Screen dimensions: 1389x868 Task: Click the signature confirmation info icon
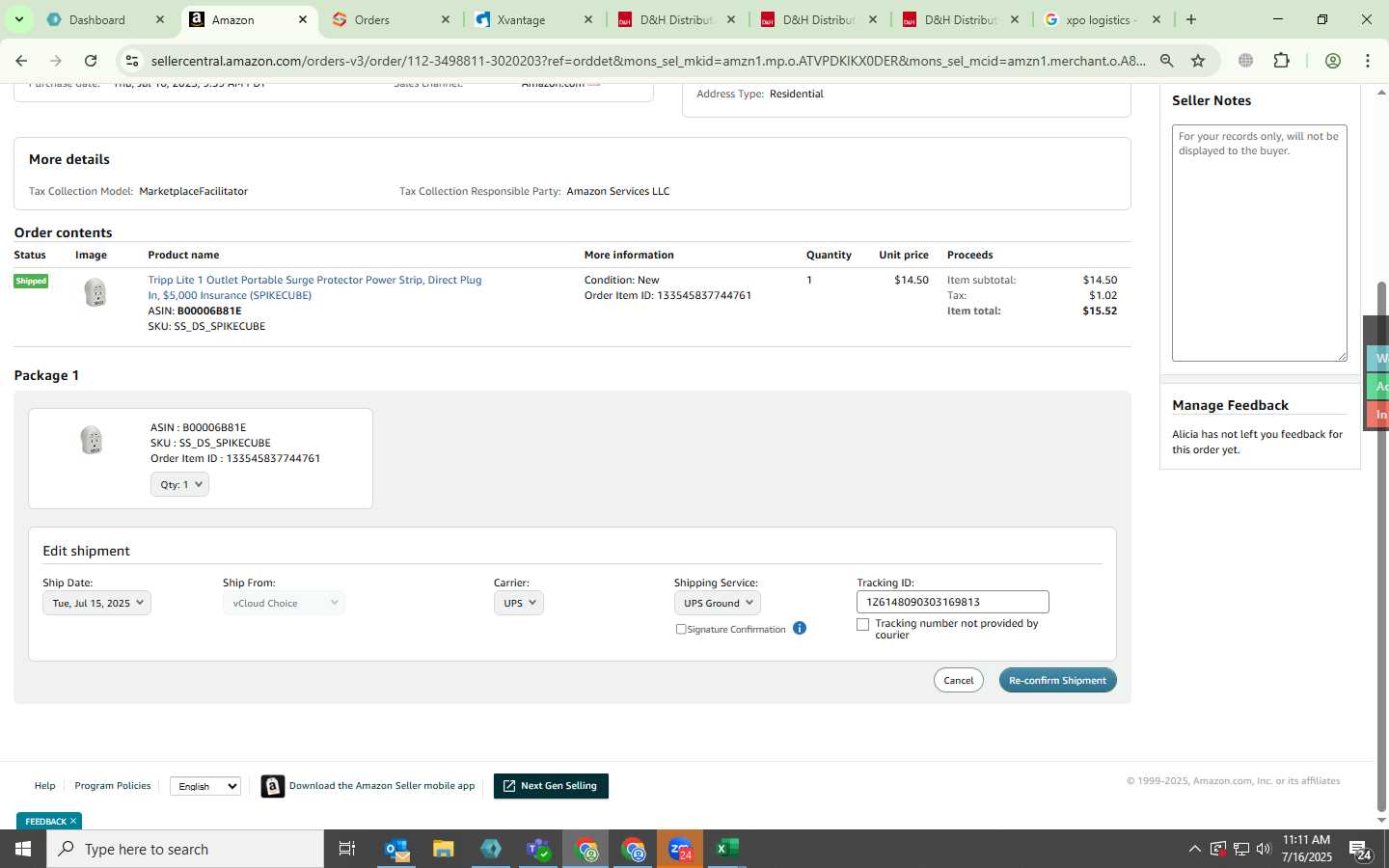800,628
